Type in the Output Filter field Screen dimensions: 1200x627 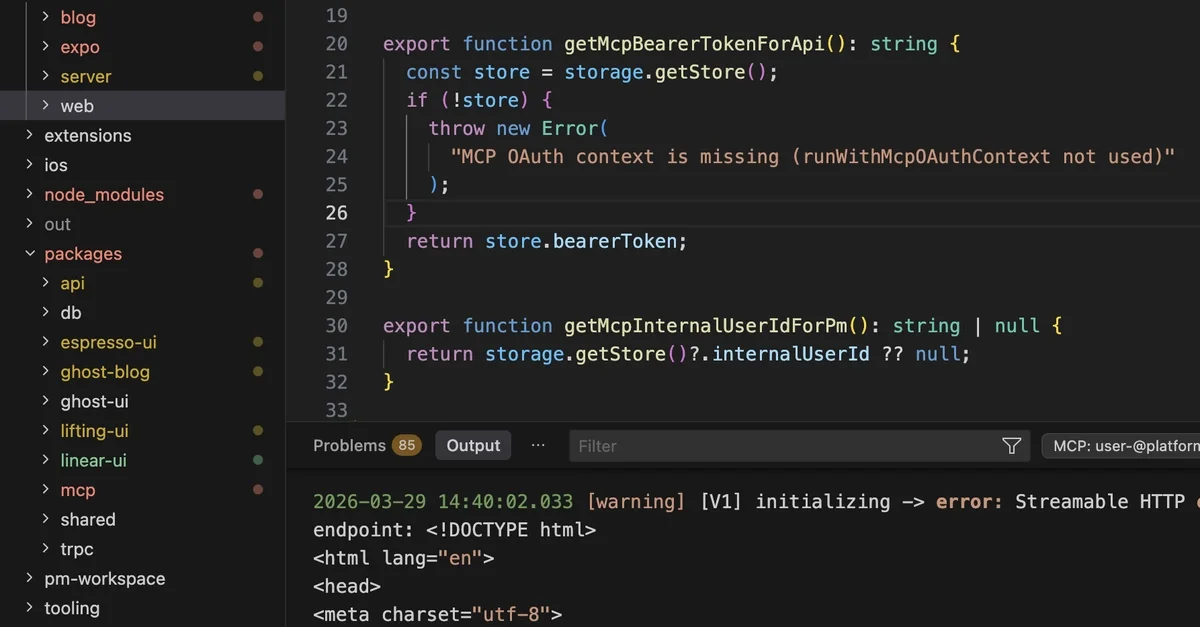pos(780,446)
